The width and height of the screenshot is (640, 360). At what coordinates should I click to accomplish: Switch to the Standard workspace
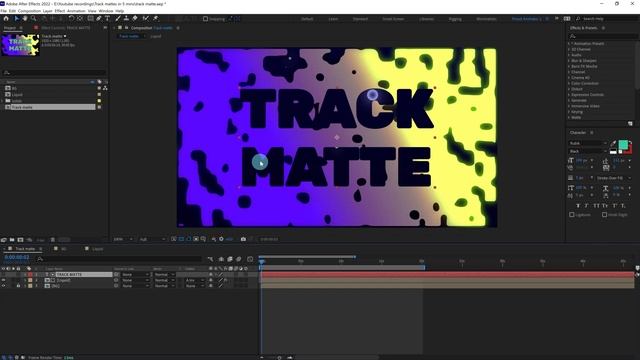click(360, 19)
